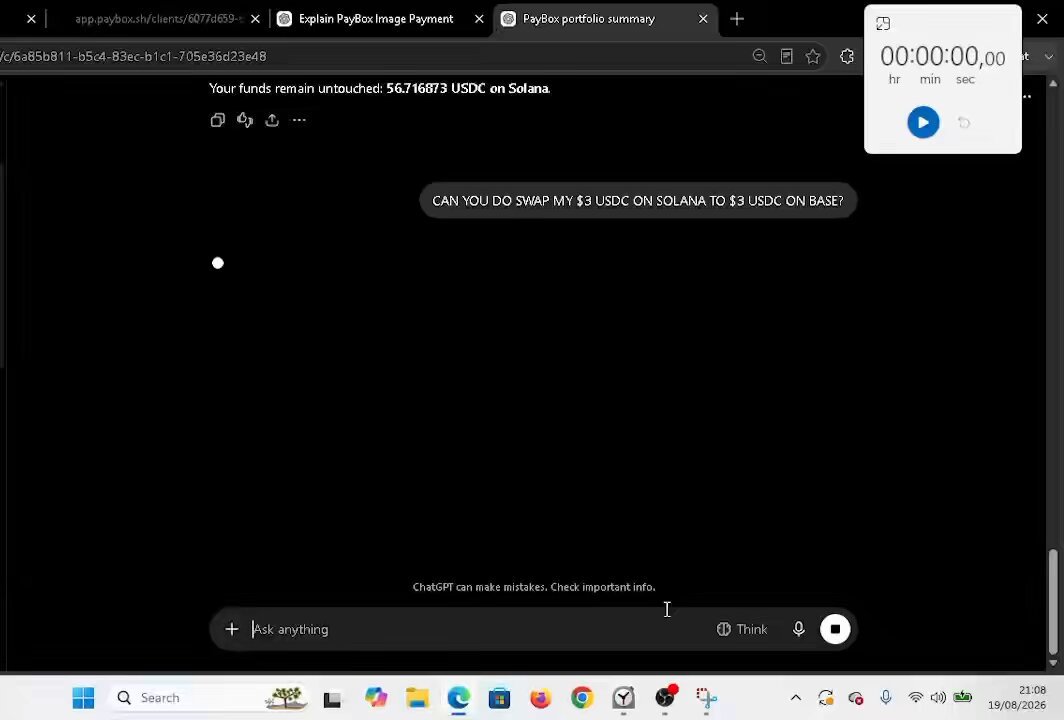Add an attachment with the plus icon
Viewport: 1064px width, 720px height.
coord(231,629)
